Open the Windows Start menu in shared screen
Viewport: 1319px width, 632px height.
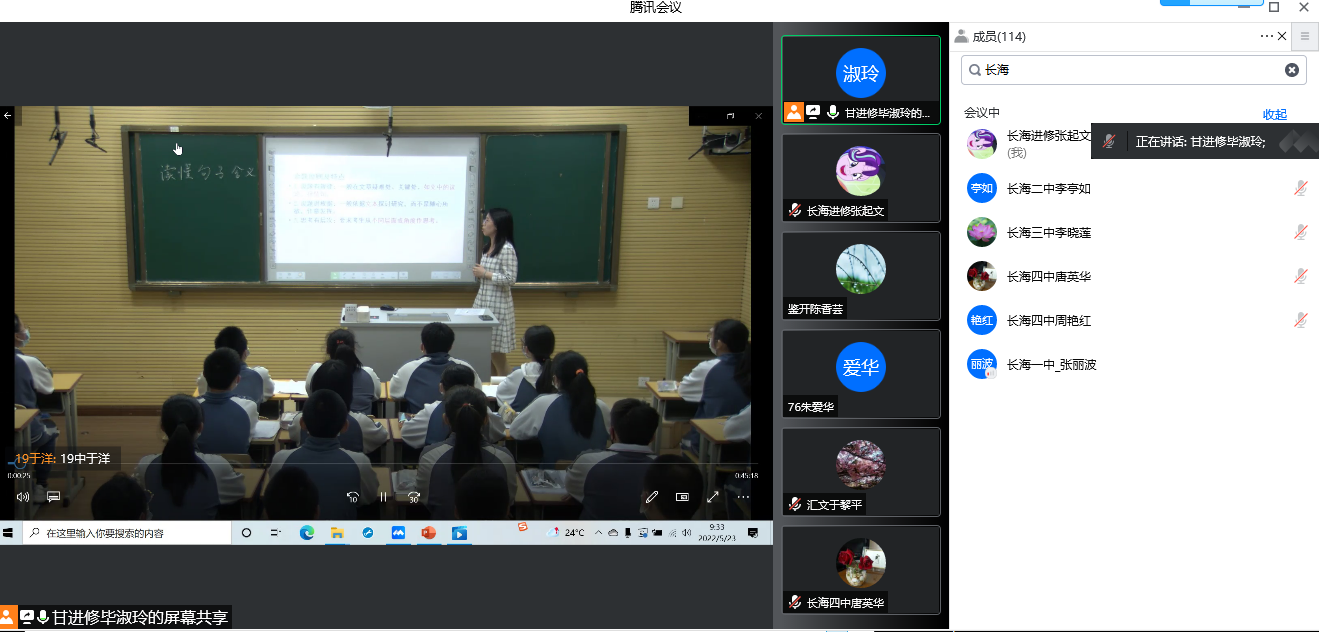pos(7,533)
